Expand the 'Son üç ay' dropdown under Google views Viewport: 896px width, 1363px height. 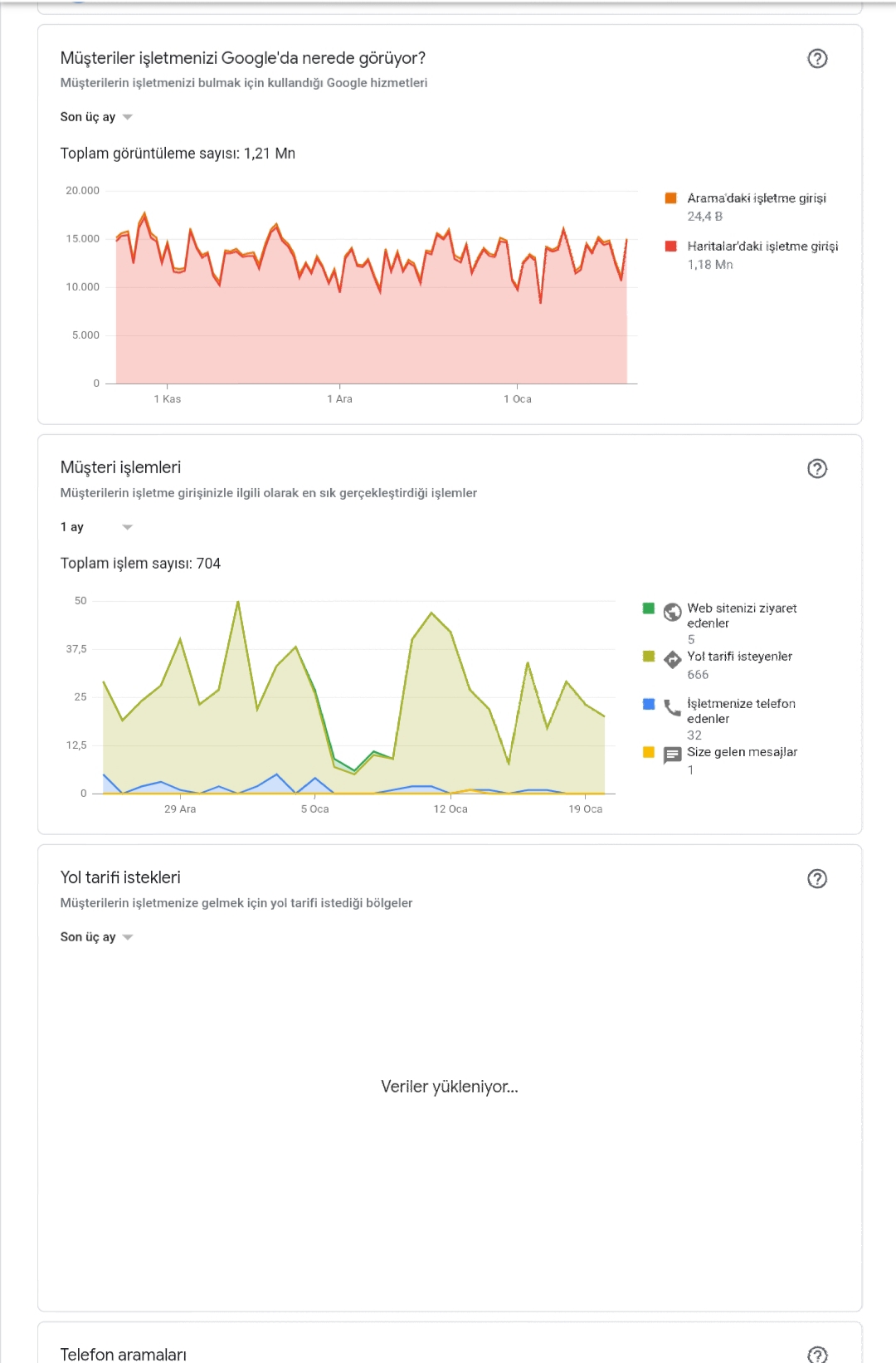click(x=96, y=117)
